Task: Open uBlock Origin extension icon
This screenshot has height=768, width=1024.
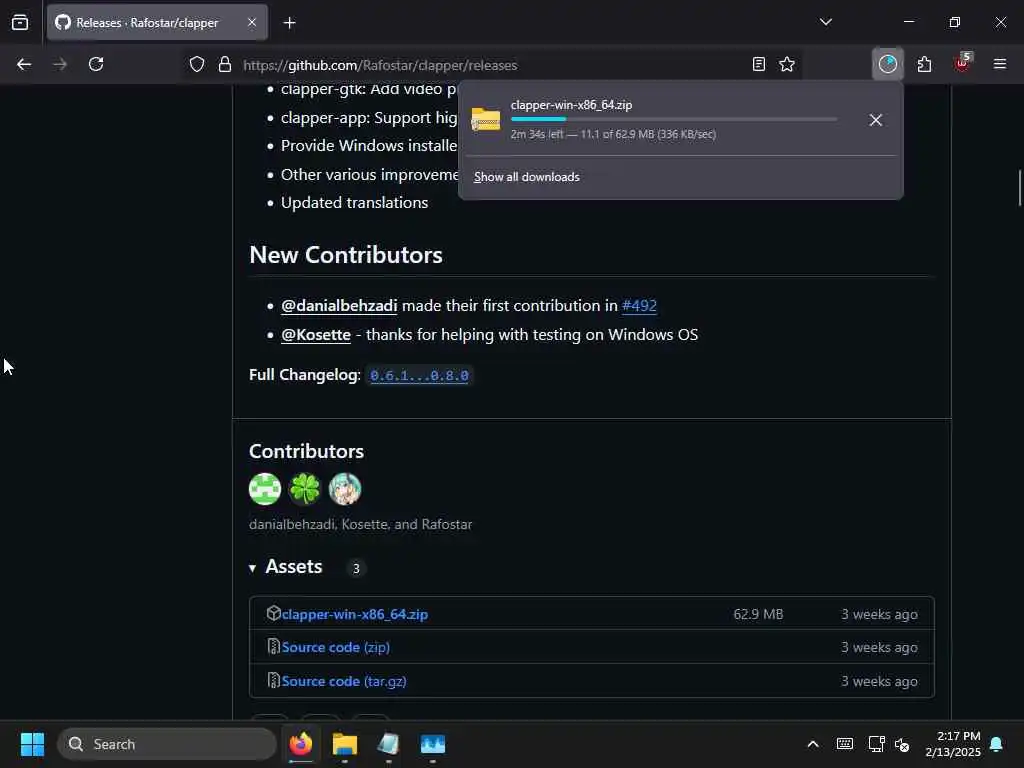Action: click(962, 63)
